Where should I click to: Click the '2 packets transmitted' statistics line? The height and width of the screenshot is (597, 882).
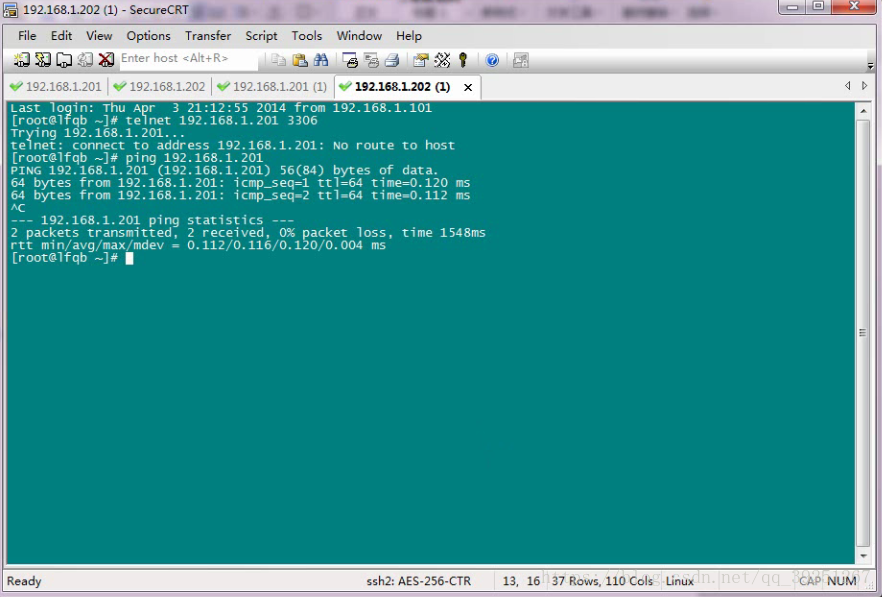coord(248,232)
